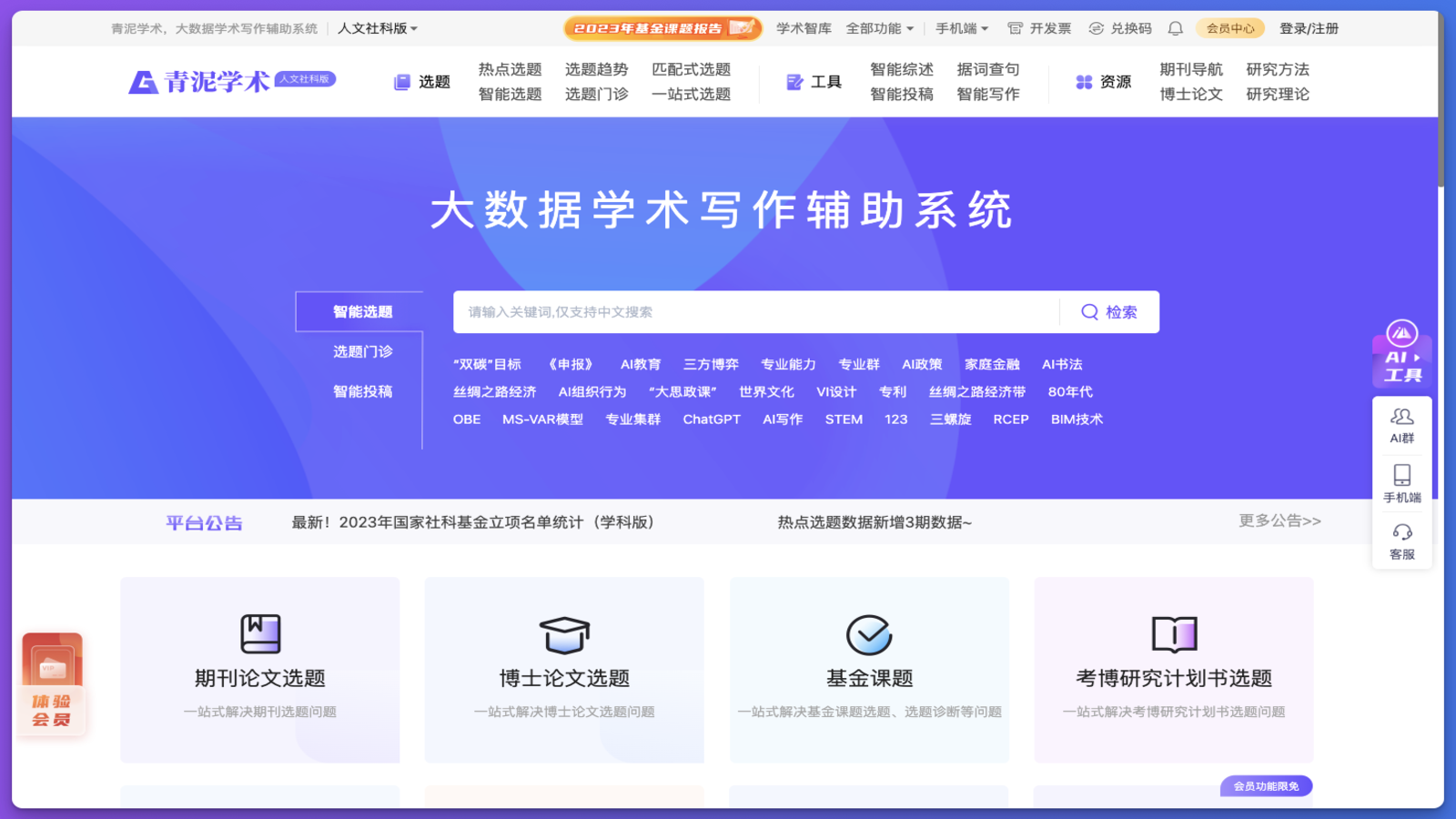Click the 体验会员 VIP badge
This screenshot has width=1456, height=819.
pyautogui.click(x=52, y=681)
